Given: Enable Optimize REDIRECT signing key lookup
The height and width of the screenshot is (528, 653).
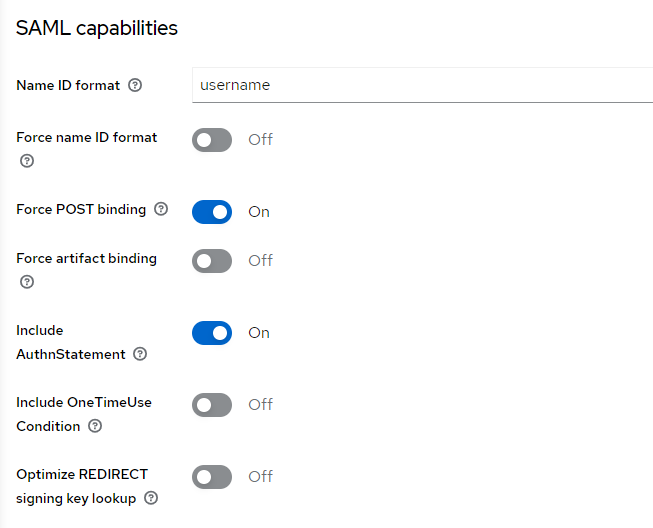Looking at the screenshot, I should [x=212, y=477].
